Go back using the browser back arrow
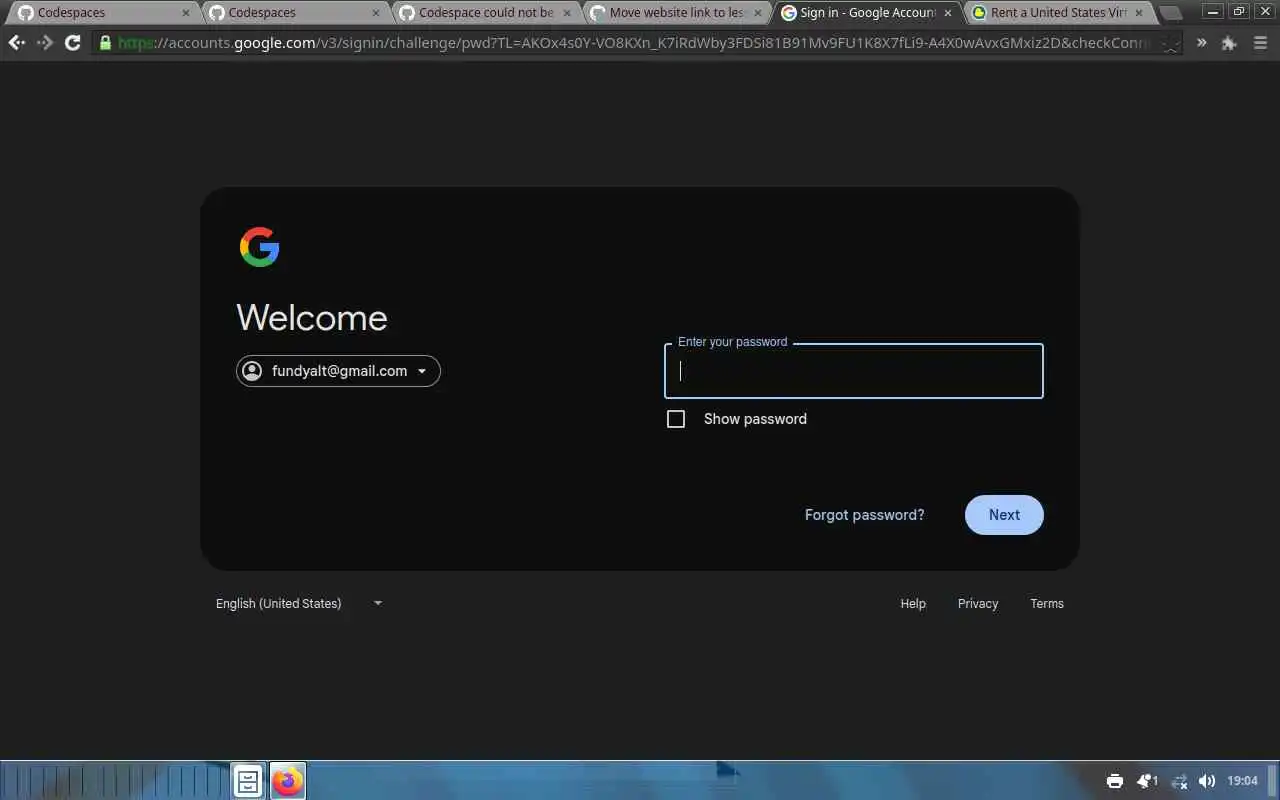 tap(17, 43)
